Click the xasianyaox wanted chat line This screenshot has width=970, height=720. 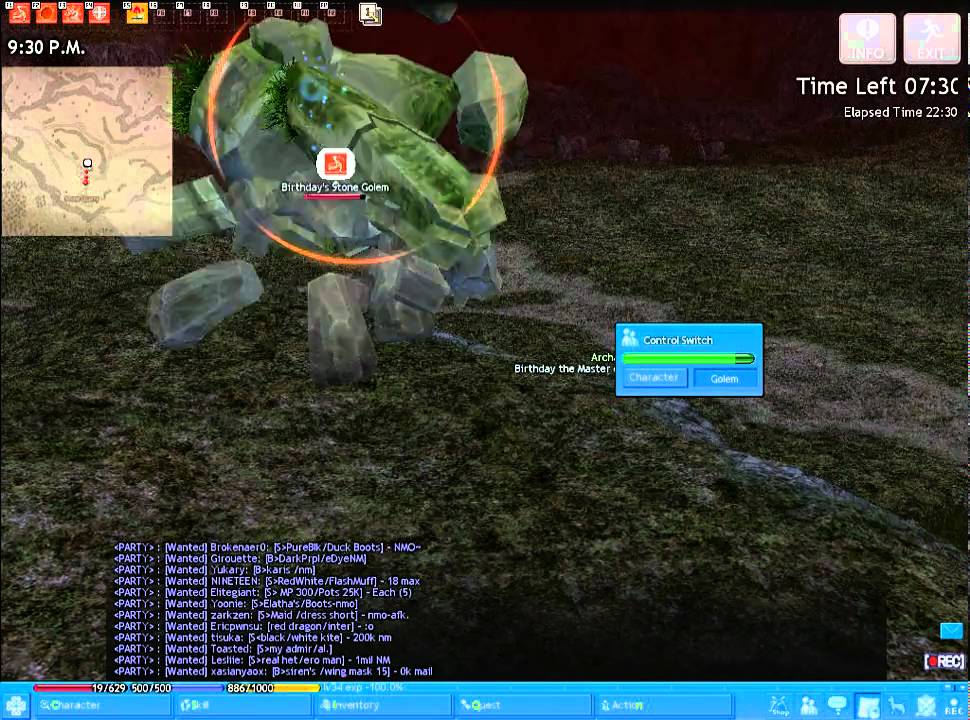[273, 671]
